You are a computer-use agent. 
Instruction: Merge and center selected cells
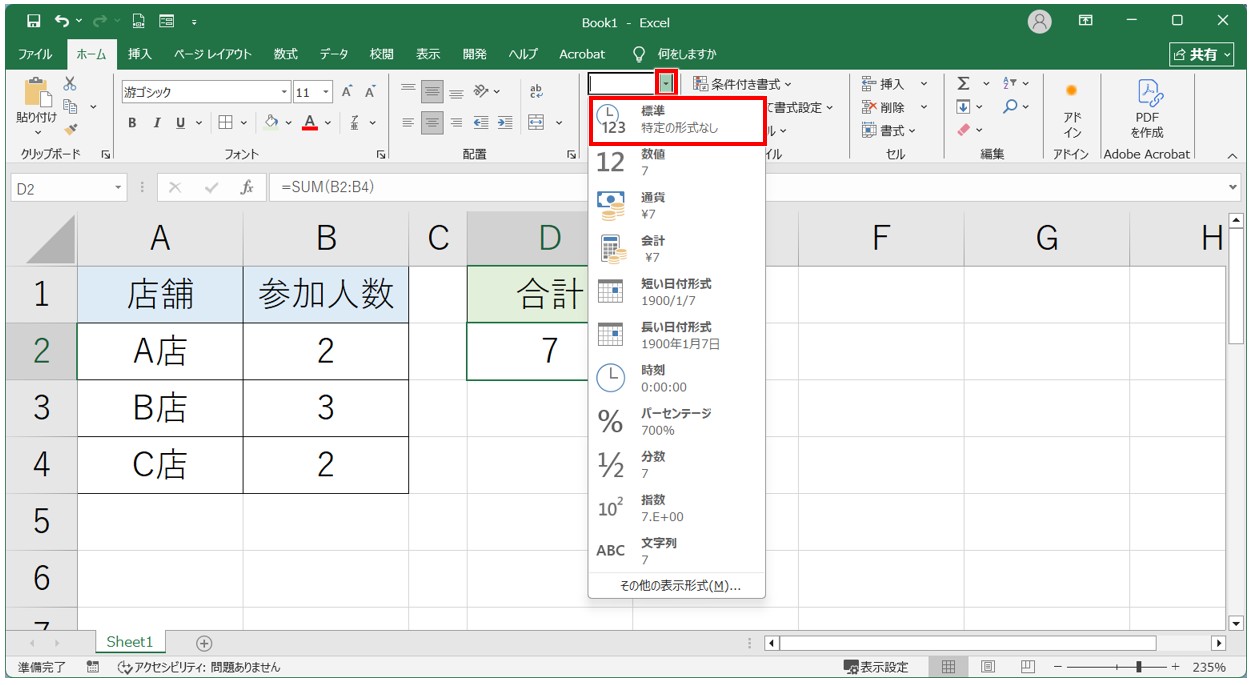tap(536, 123)
